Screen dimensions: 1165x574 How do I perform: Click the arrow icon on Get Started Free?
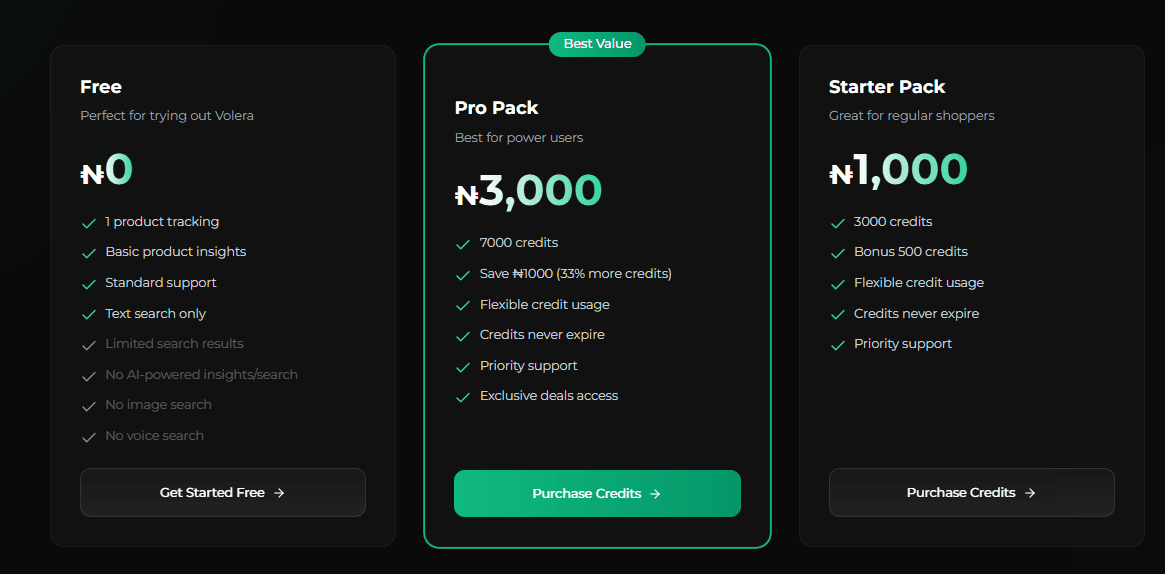coord(279,492)
